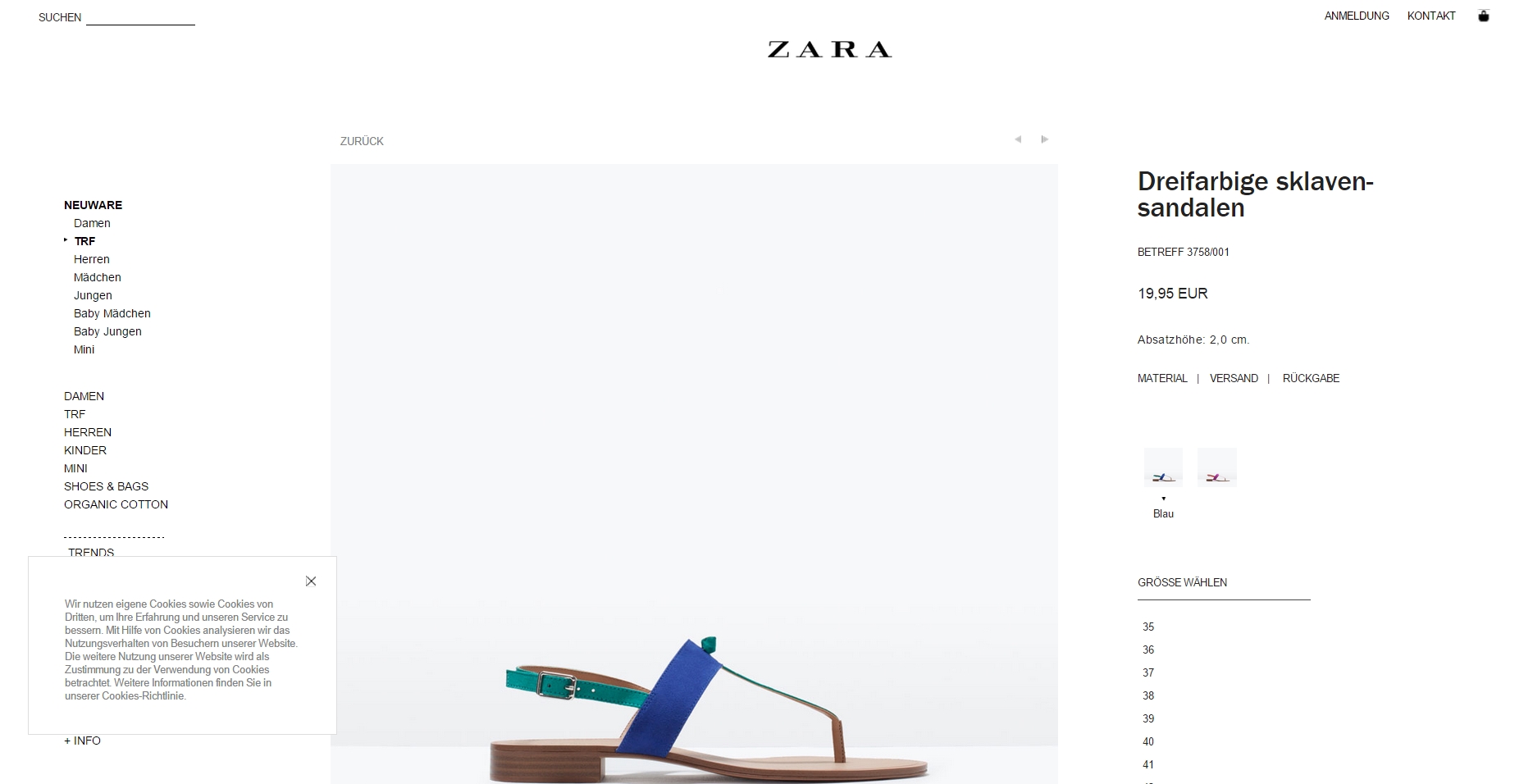Choose size 39
This screenshot has width=1533, height=784.
coord(1148,718)
